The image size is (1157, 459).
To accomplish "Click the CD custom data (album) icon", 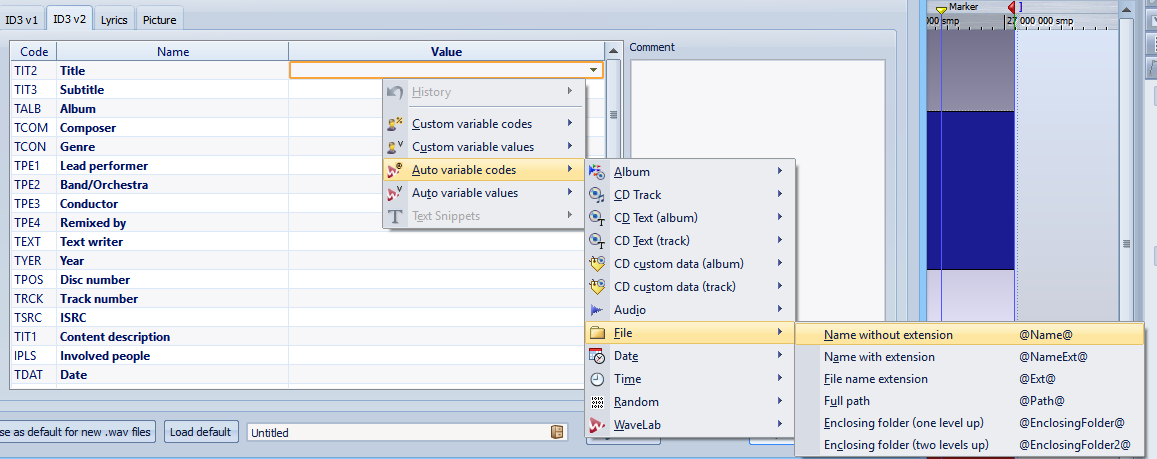I will tap(597, 264).
